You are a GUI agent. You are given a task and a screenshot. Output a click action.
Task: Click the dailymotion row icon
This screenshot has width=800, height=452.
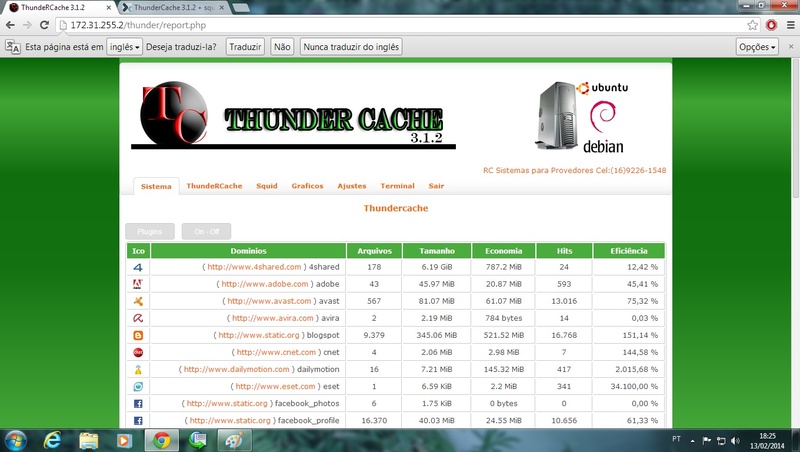(138, 369)
